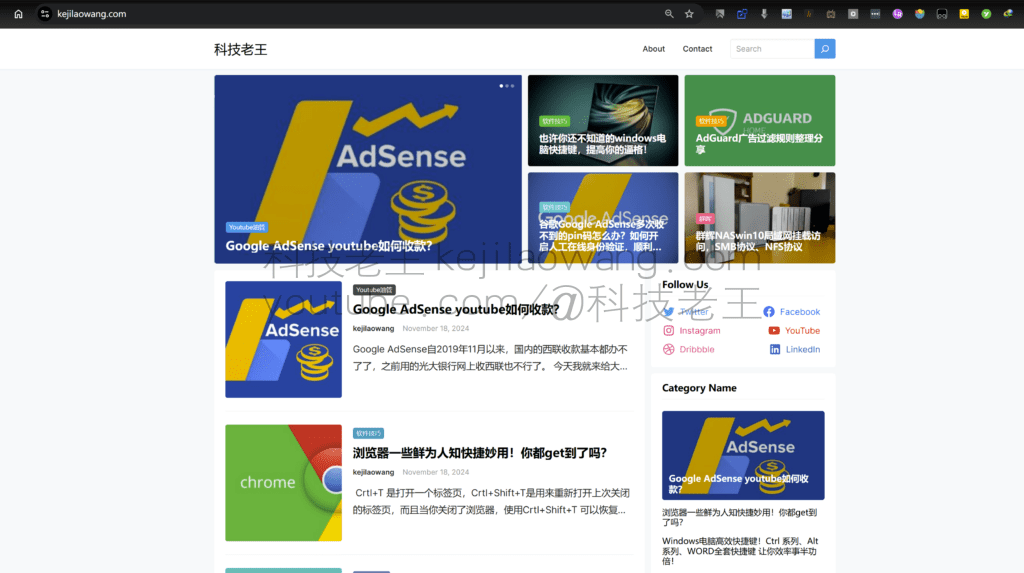
Task: Click the Dribbble ball icon
Action: (x=669, y=350)
